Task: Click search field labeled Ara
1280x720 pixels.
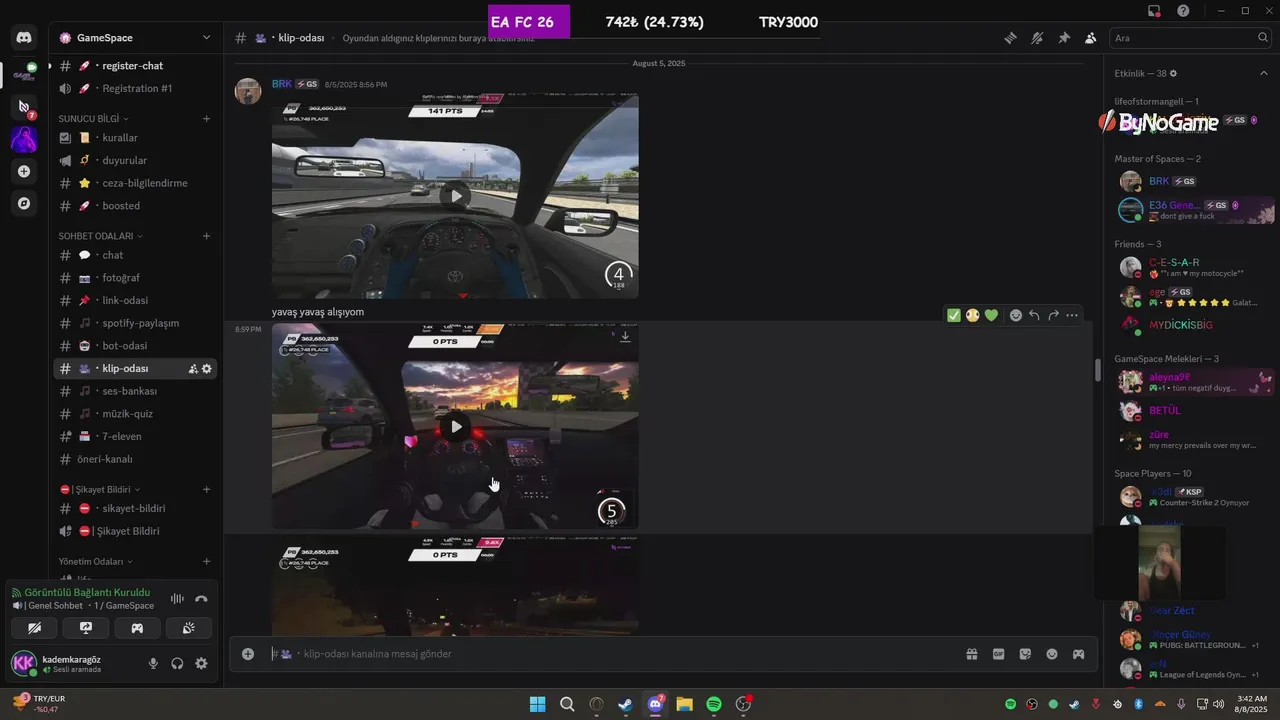Action: (x=1190, y=38)
